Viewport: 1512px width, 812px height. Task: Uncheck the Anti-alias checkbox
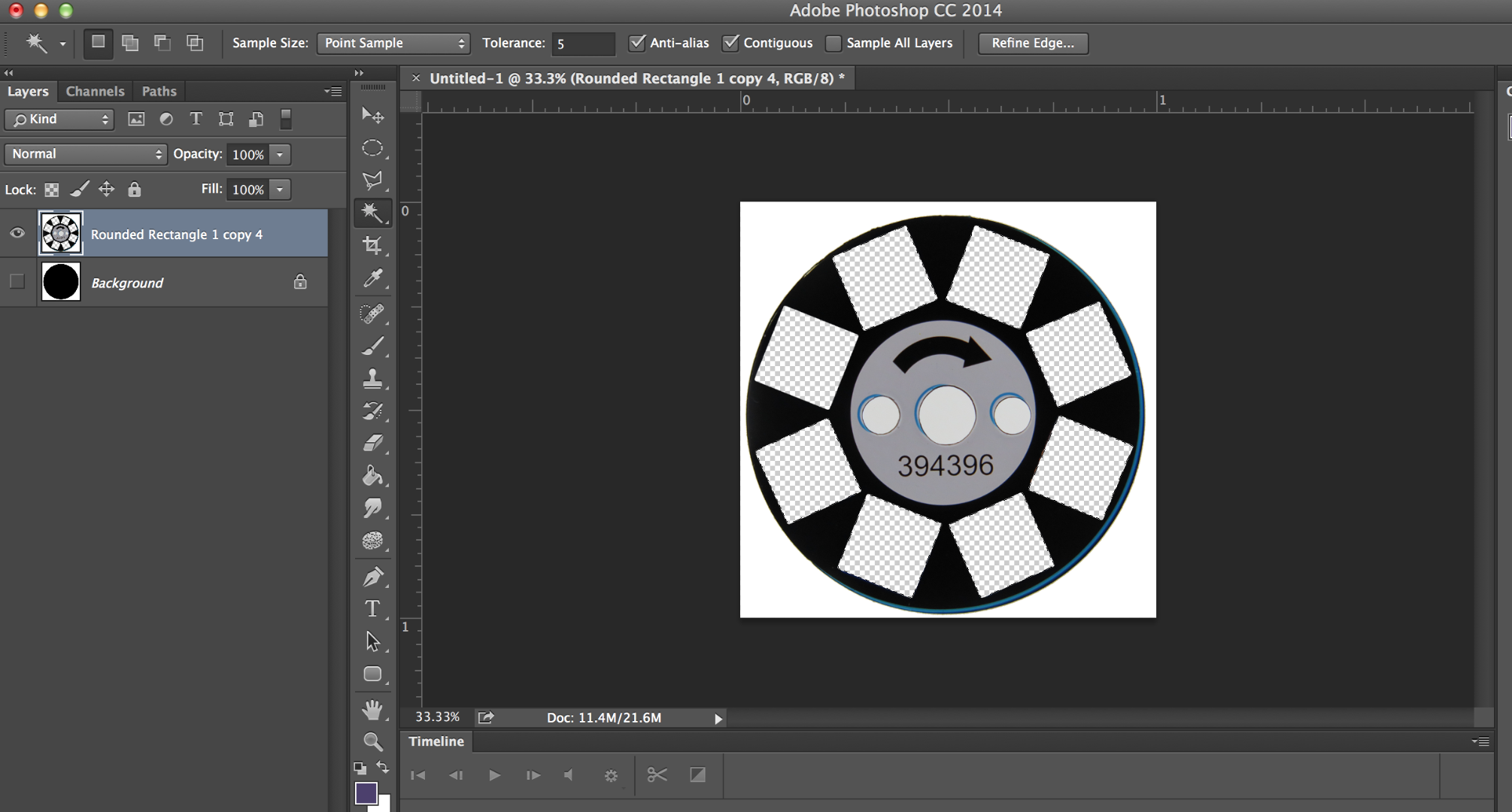(x=637, y=43)
